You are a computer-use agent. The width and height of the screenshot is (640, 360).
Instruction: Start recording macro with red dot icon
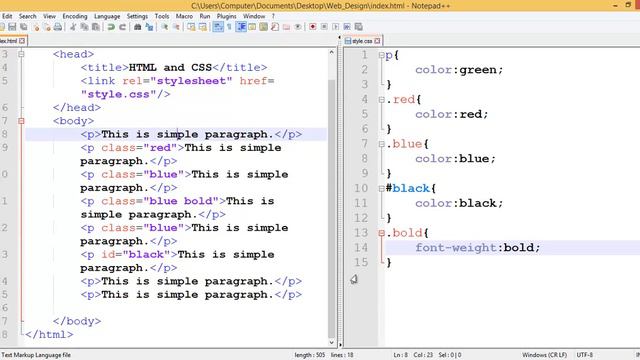tap(313, 27)
